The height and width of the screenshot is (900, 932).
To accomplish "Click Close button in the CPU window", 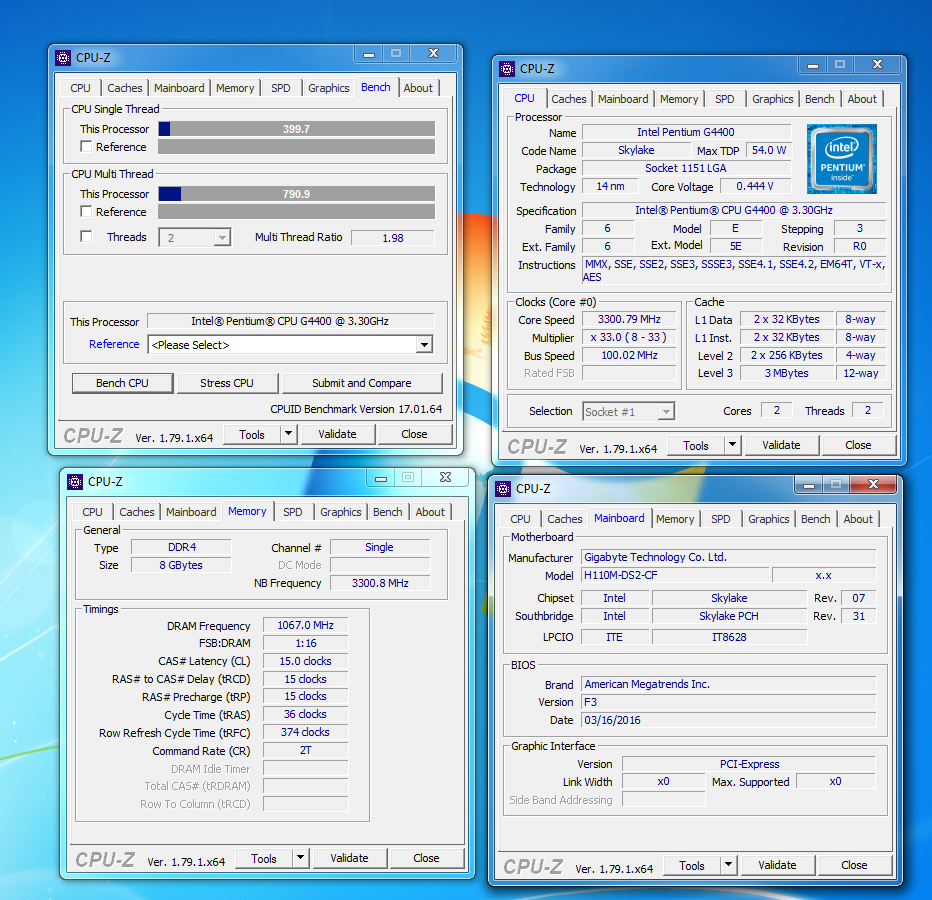I will click(x=858, y=445).
